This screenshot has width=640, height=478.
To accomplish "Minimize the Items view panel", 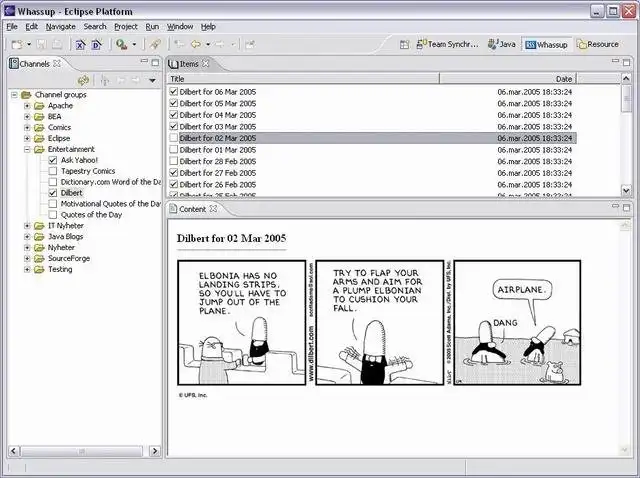I will coord(615,61).
